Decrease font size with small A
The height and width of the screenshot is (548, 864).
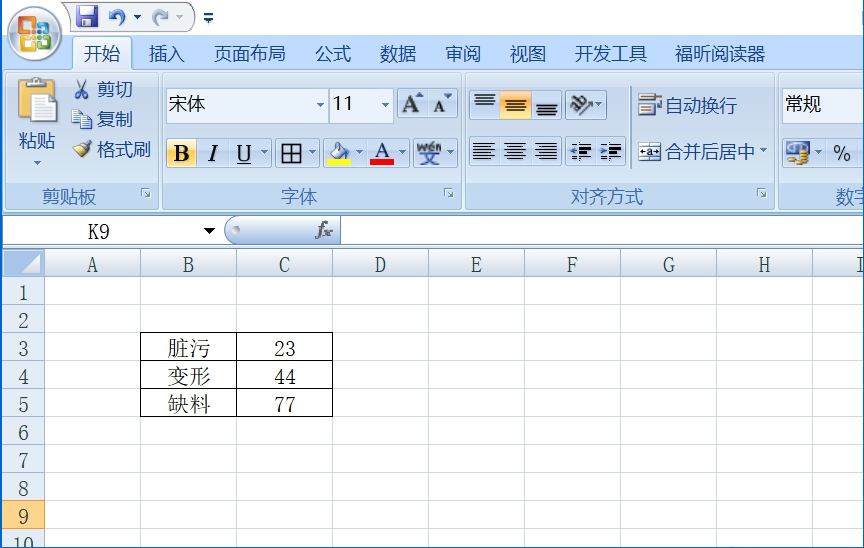(x=442, y=104)
